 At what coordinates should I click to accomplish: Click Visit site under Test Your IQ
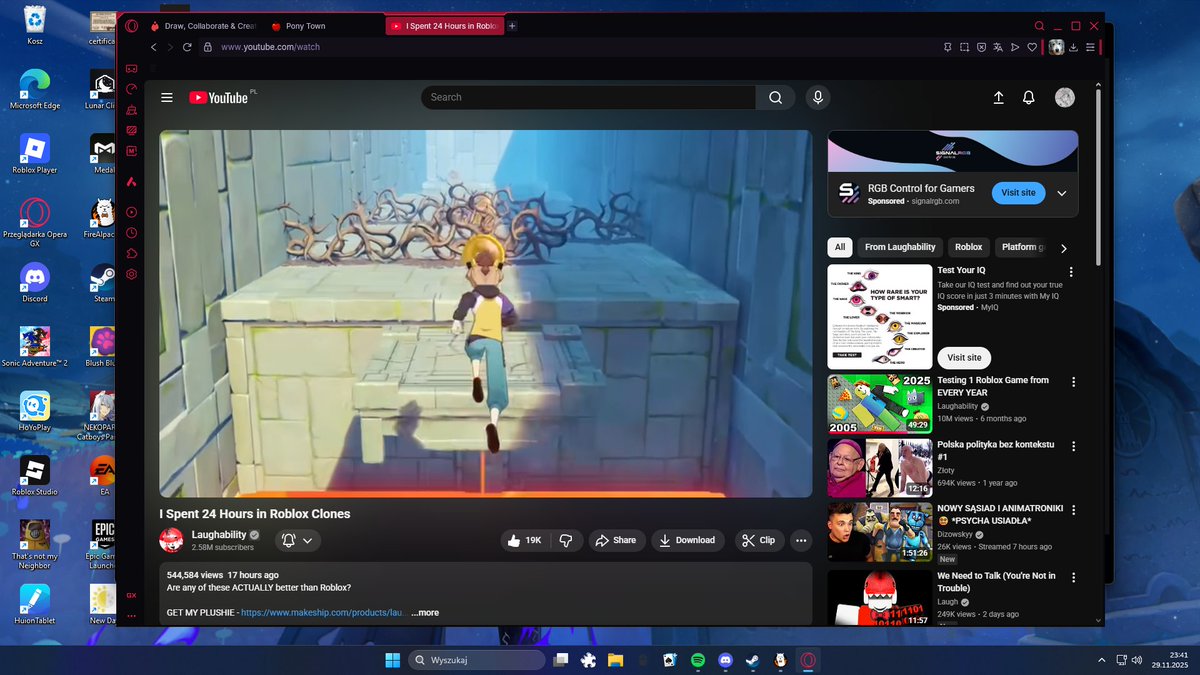click(964, 357)
